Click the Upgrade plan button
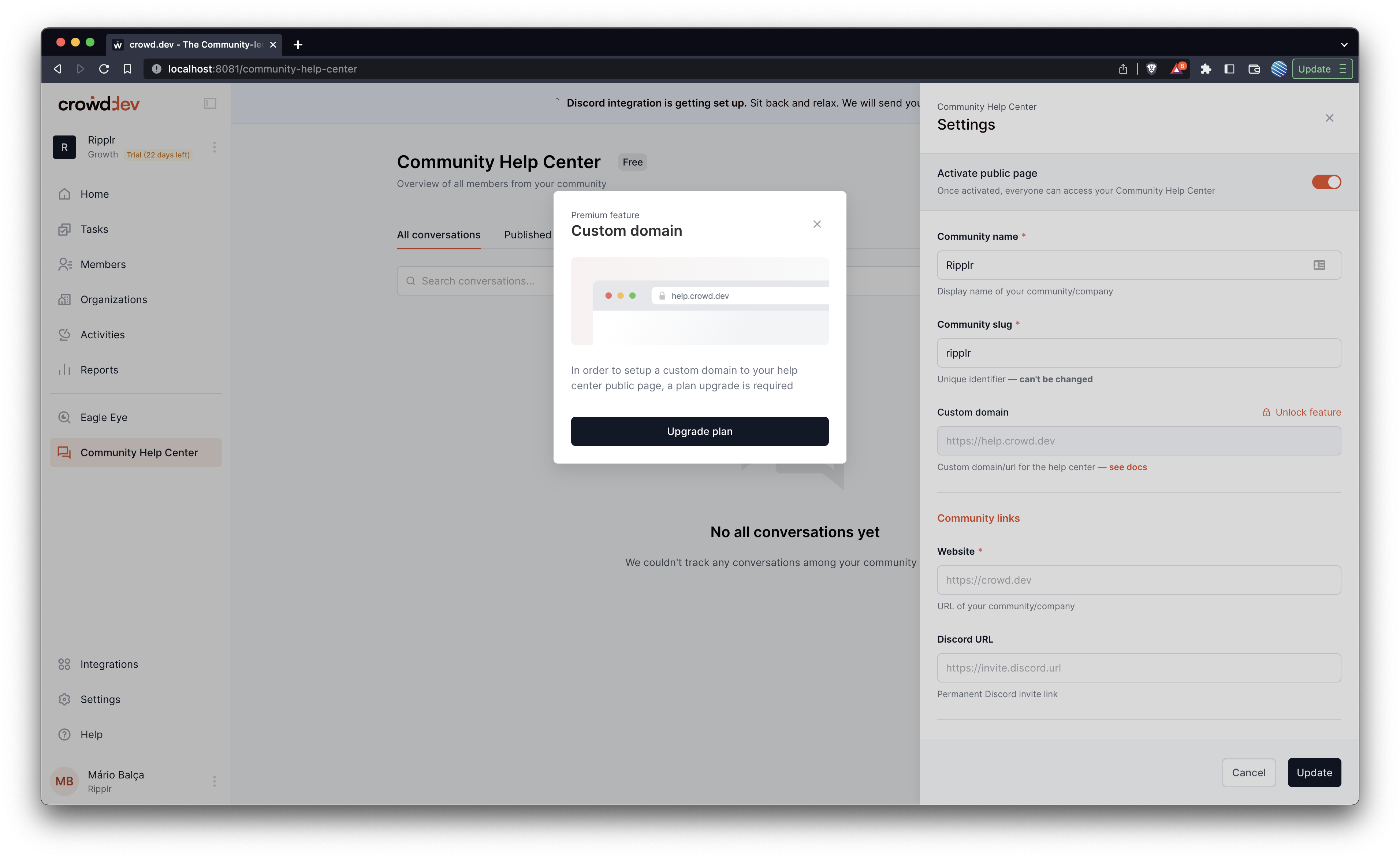The height and width of the screenshot is (859, 1400). (699, 431)
